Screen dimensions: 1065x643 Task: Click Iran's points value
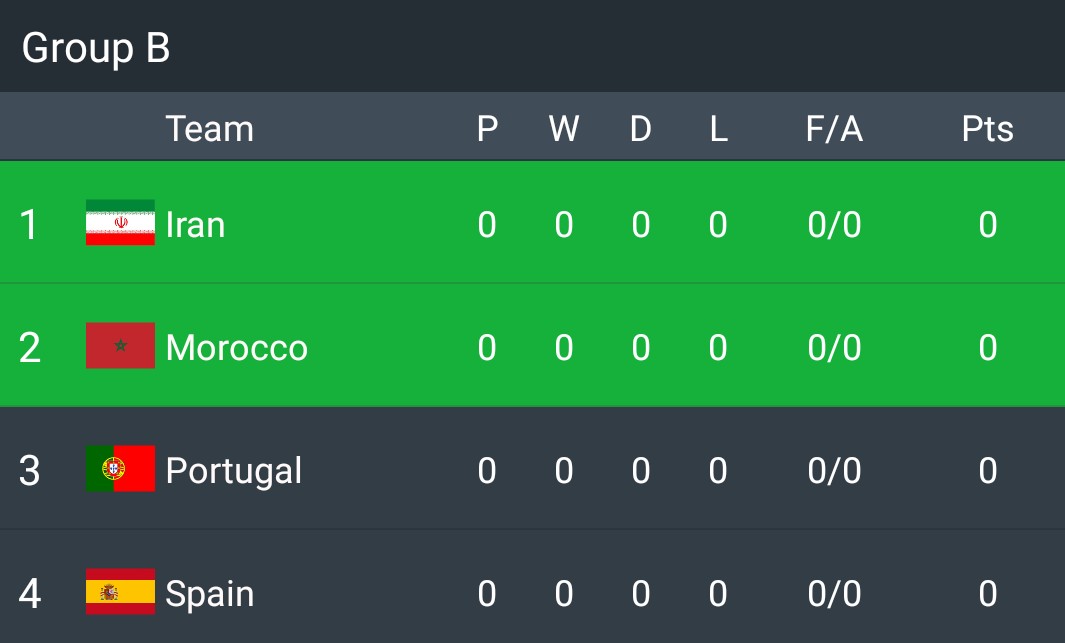988,225
